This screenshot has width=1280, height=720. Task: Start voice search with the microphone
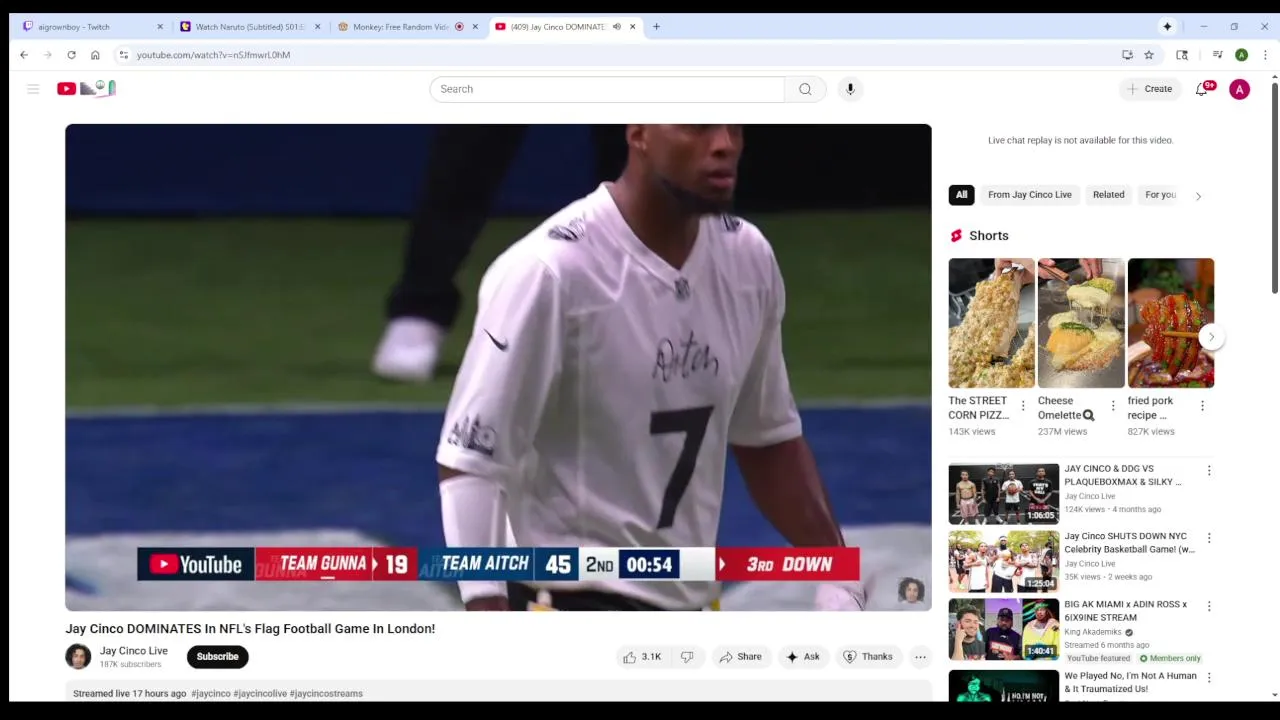(850, 89)
